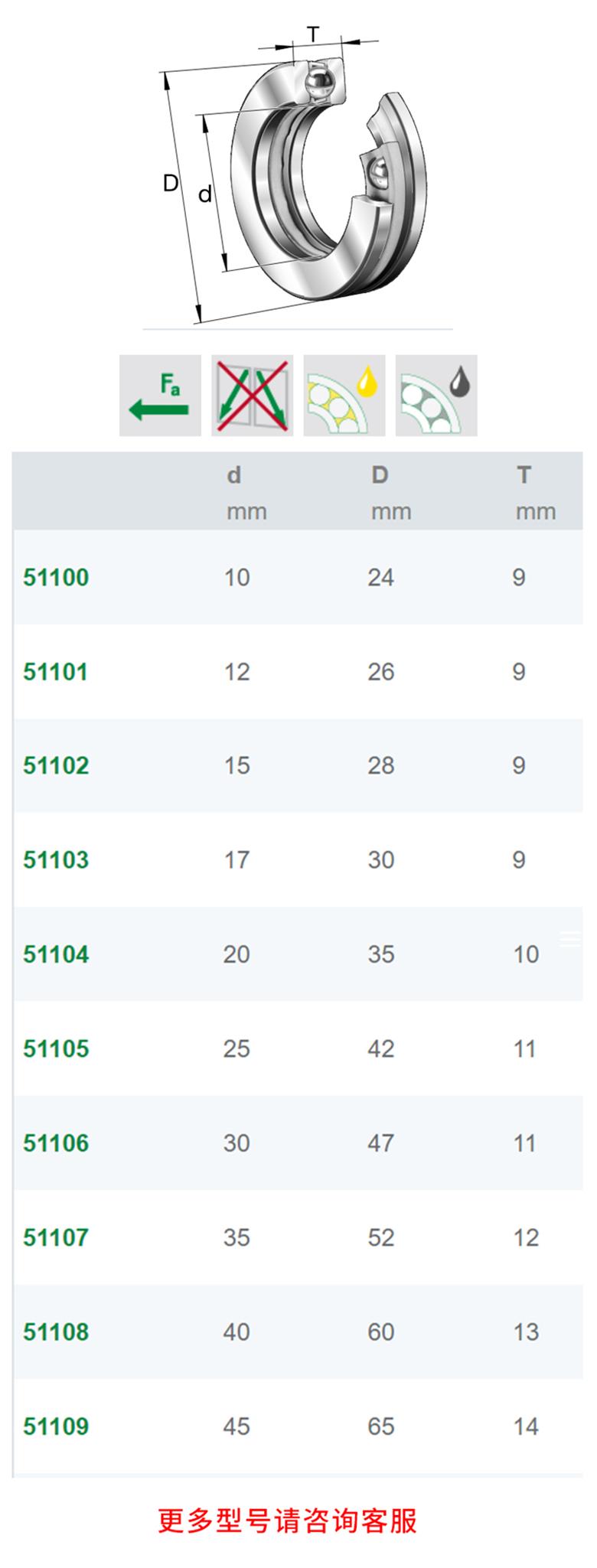Image resolution: width=597 pixels, height=1568 pixels.
Task: Choose bearing model 51106
Action: 56,1143
